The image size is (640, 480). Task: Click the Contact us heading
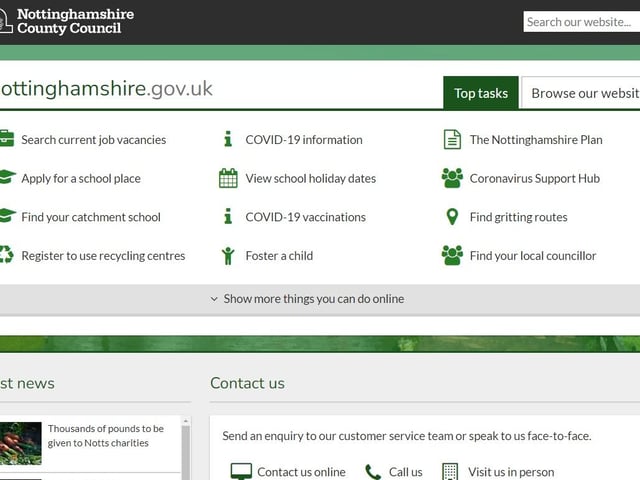tap(247, 383)
